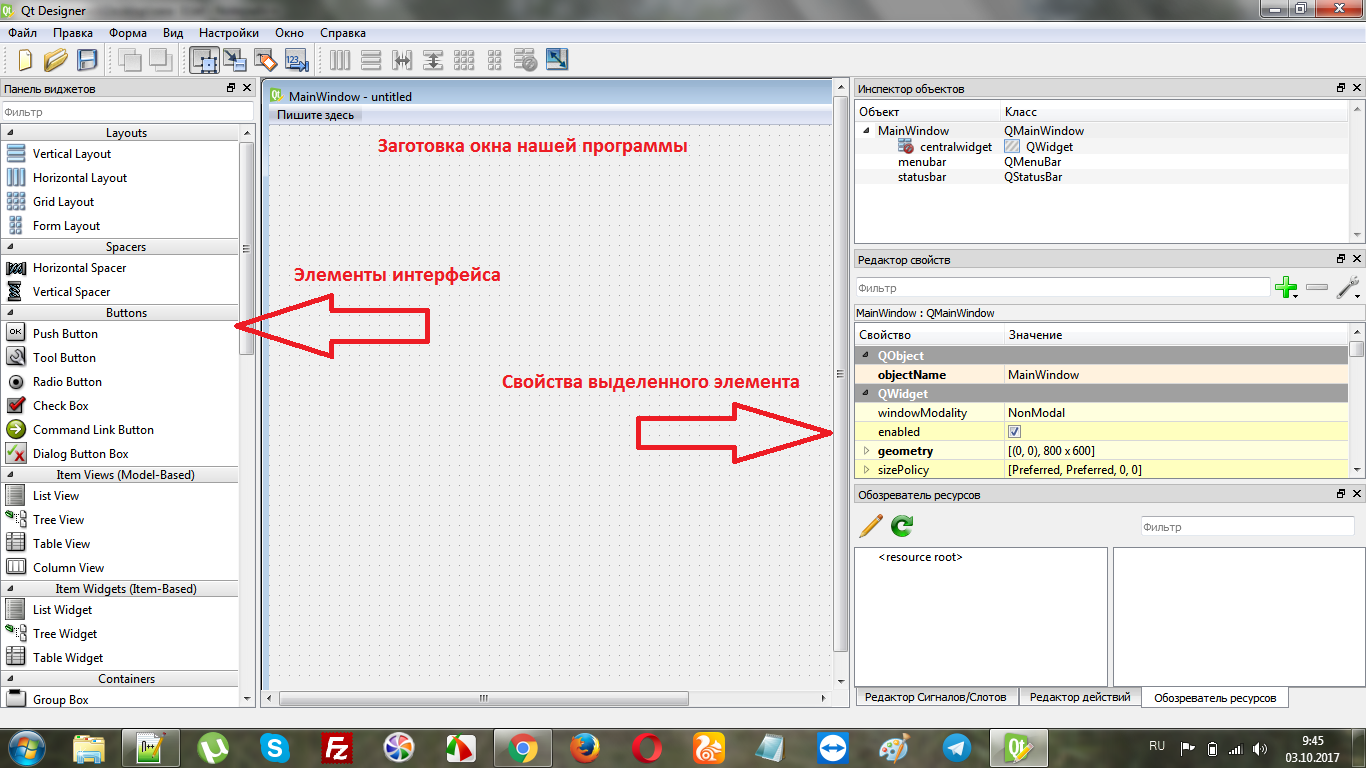Click the resource browser filter field
The width and height of the screenshot is (1366, 768).
1247,526
